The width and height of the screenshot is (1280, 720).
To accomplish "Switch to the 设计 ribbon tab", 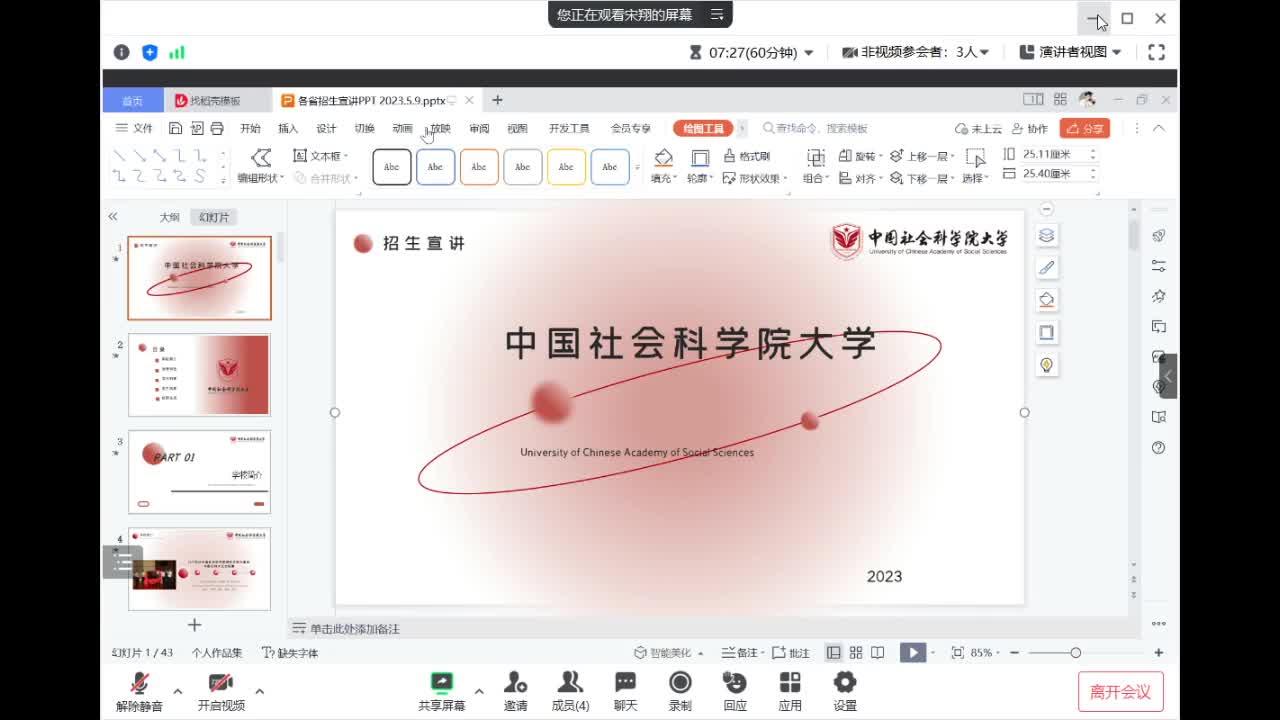I will click(326, 128).
